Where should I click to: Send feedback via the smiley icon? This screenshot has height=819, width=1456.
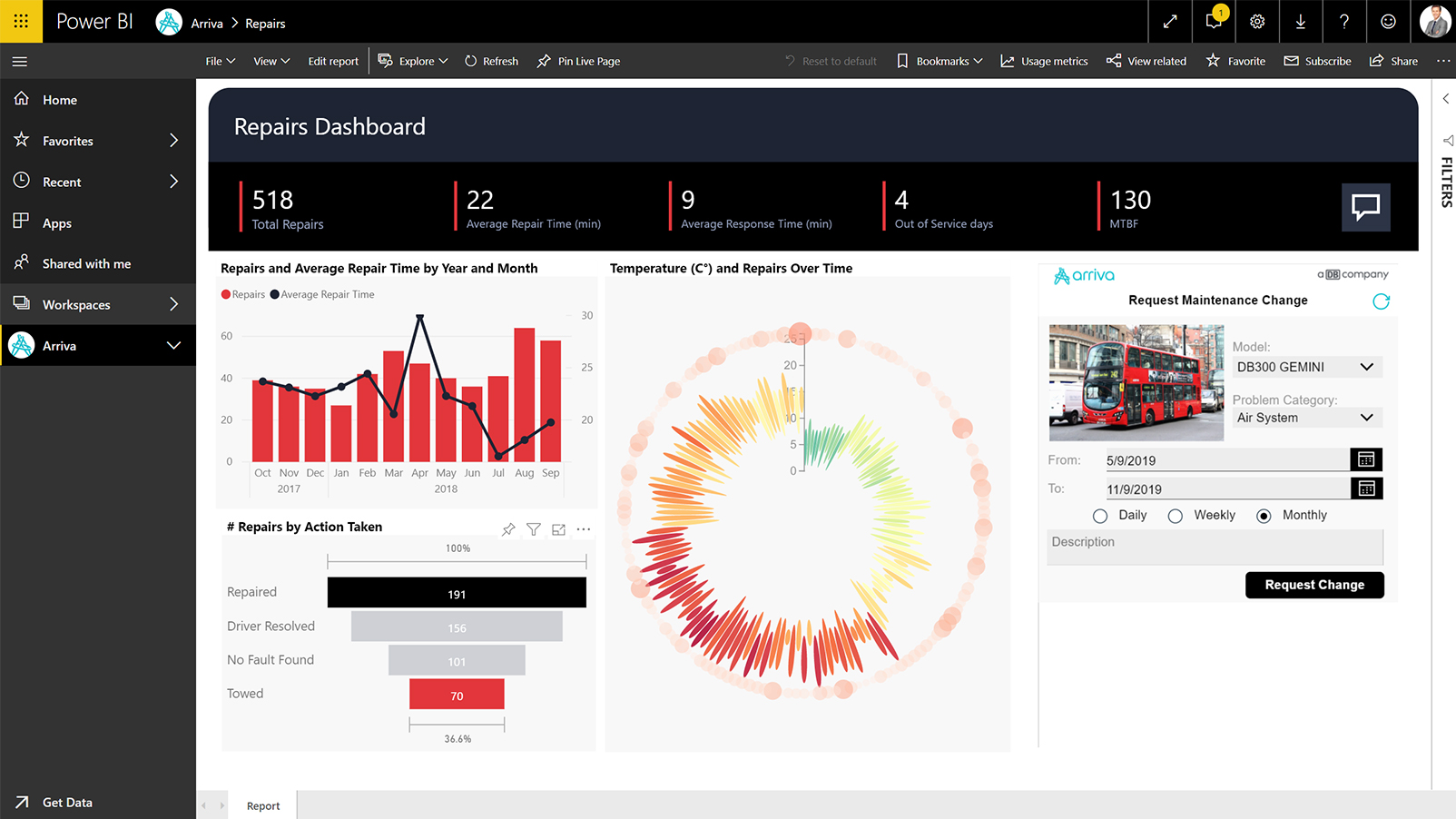pyautogui.click(x=1388, y=21)
